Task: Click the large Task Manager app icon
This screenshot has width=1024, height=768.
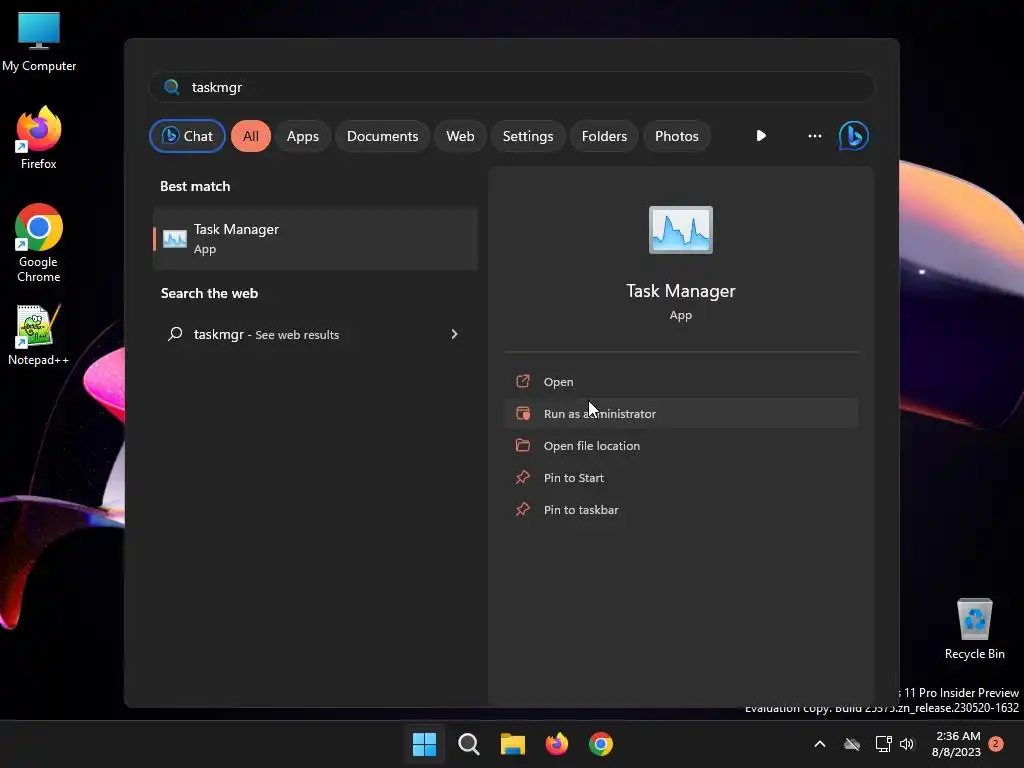Action: (680, 230)
